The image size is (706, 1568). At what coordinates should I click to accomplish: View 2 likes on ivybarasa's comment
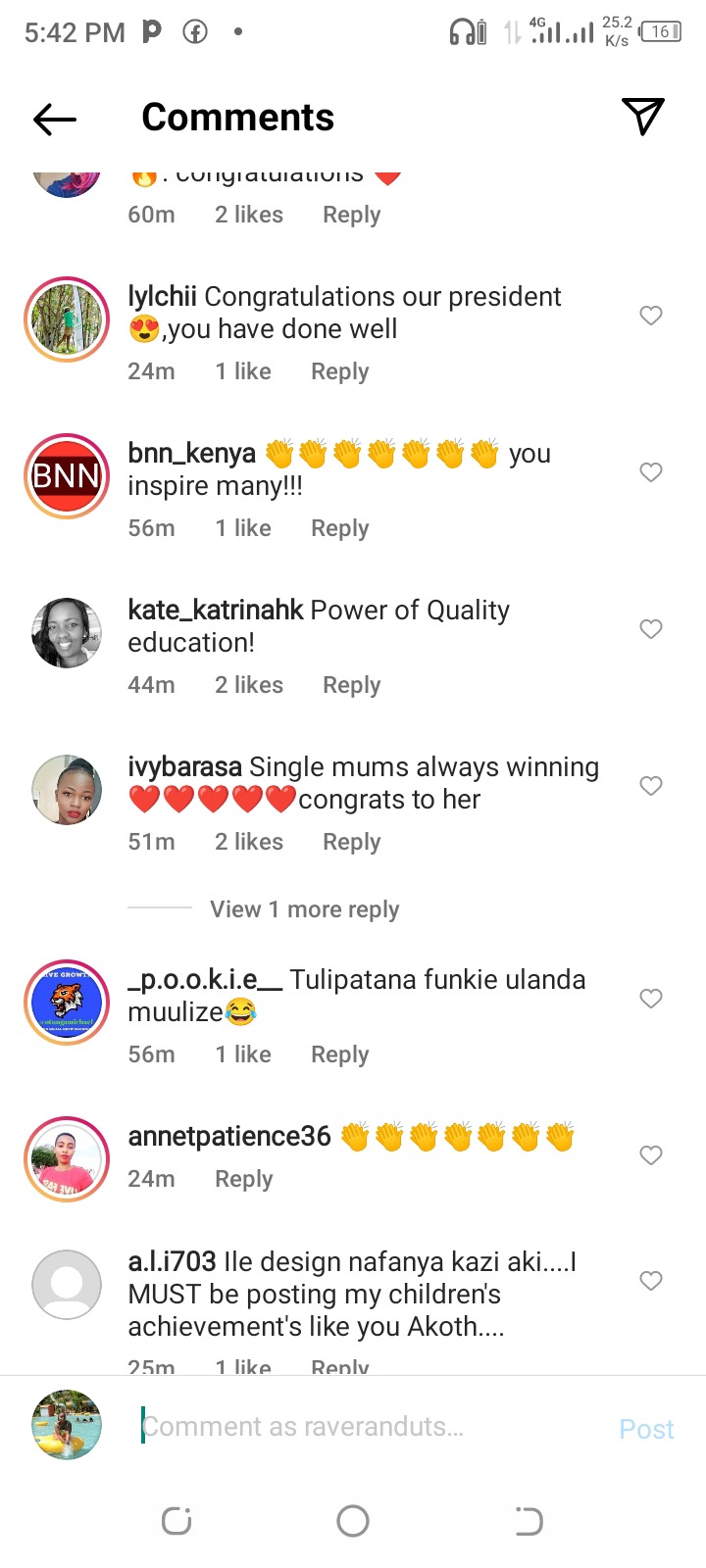click(249, 842)
